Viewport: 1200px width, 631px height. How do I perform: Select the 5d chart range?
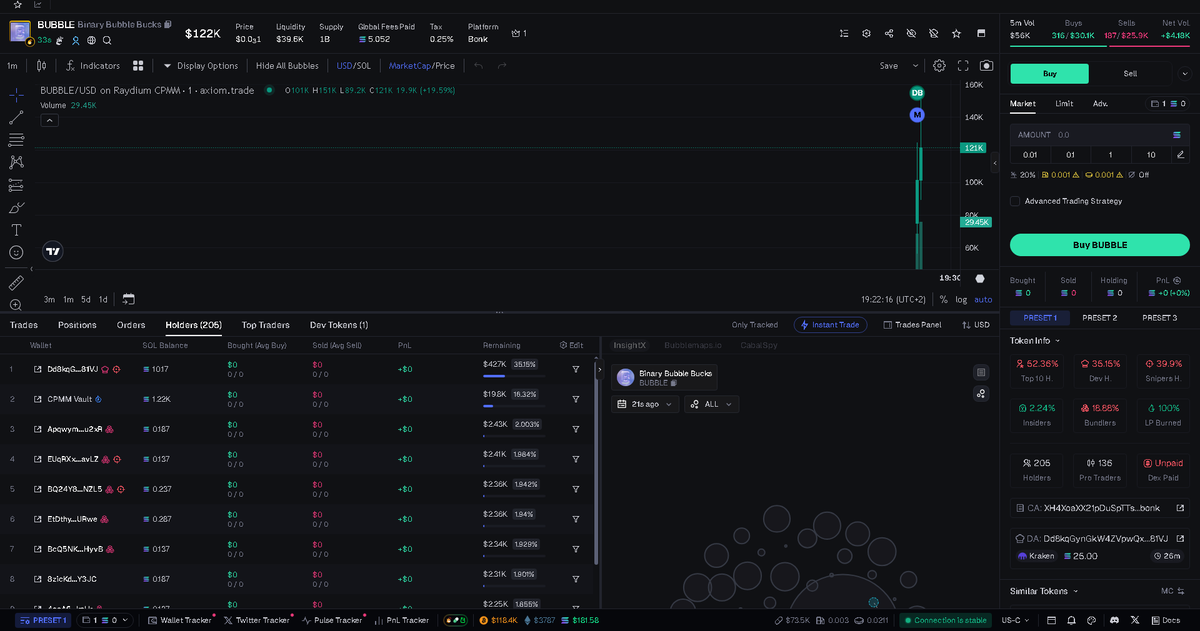[86, 299]
